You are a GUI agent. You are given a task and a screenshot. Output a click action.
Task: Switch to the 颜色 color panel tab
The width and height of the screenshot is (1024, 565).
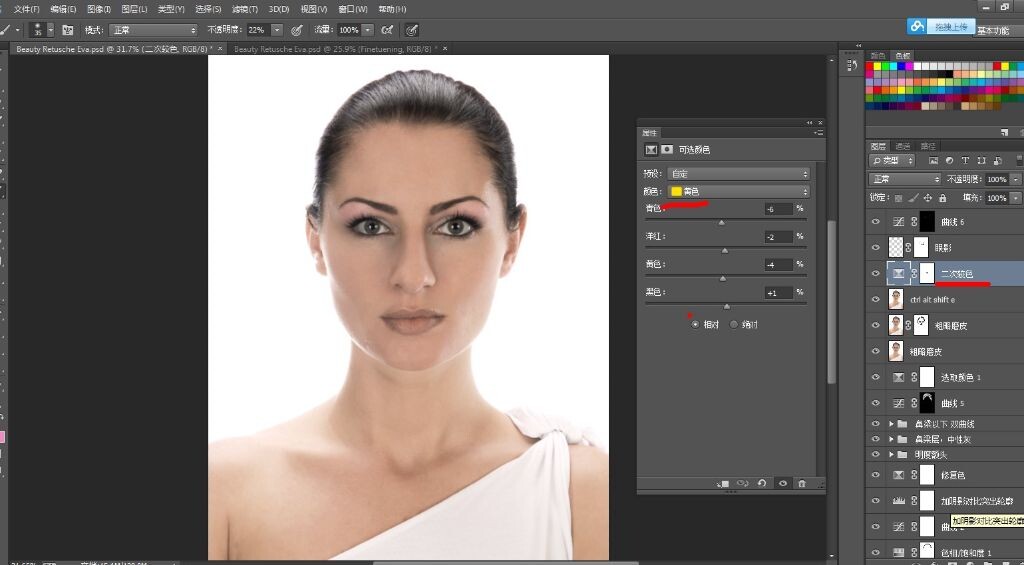pyautogui.click(x=878, y=56)
